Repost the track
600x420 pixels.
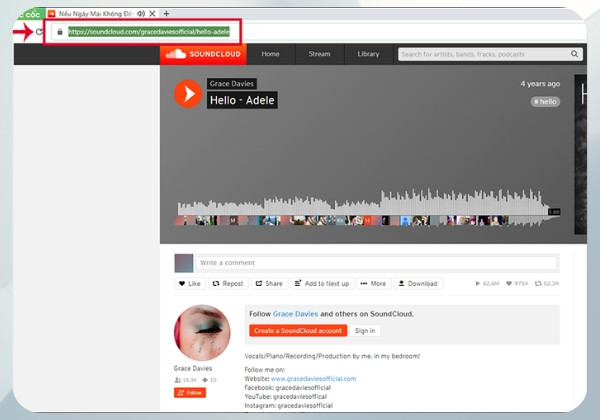click(228, 283)
